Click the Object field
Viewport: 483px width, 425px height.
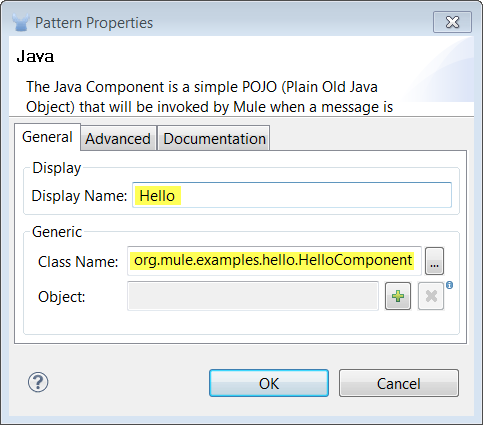pos(253,296)
